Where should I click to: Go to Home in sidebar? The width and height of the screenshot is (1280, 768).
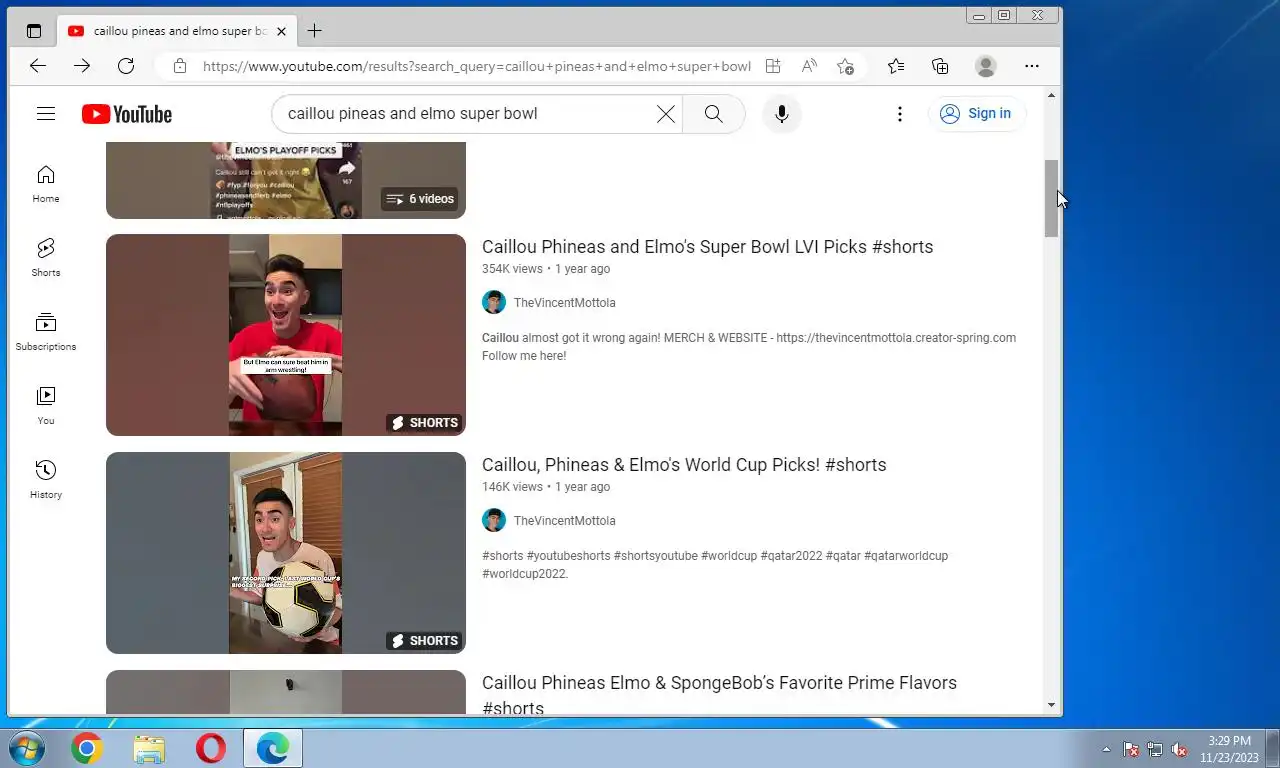(46, 184)
